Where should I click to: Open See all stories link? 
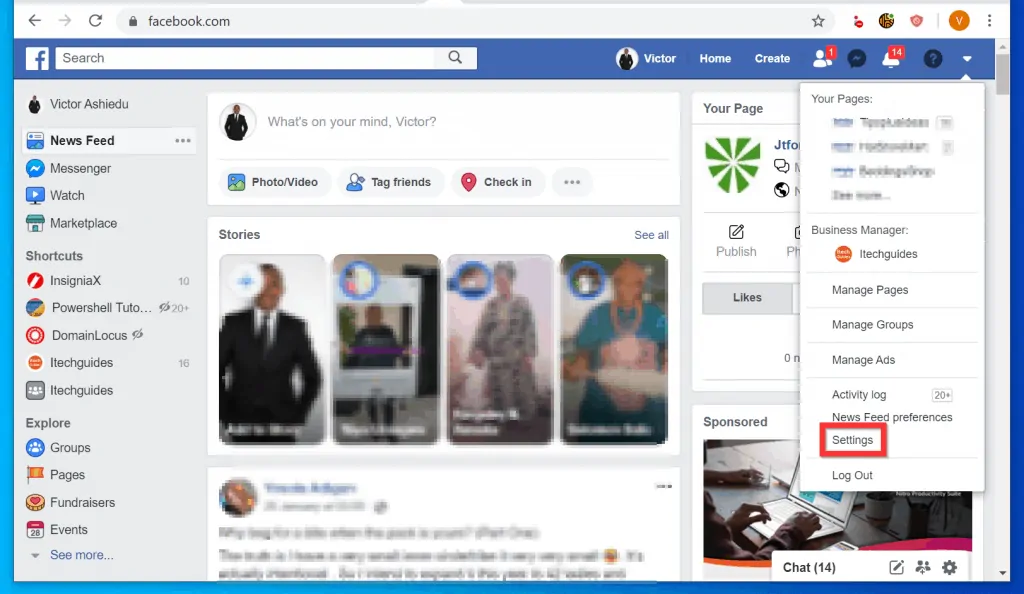point(651,234)
